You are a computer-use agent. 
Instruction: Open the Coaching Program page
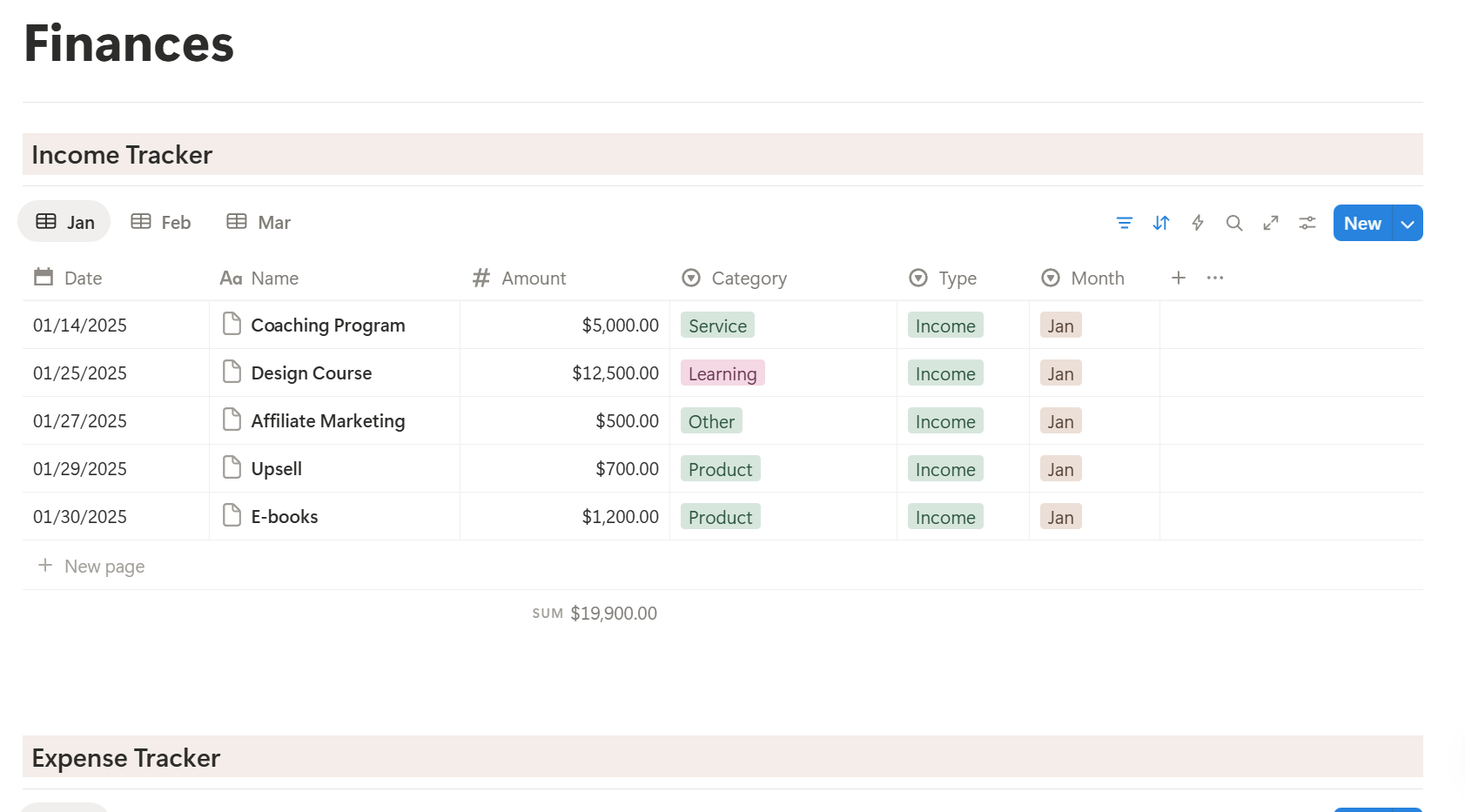coord(327,325)
